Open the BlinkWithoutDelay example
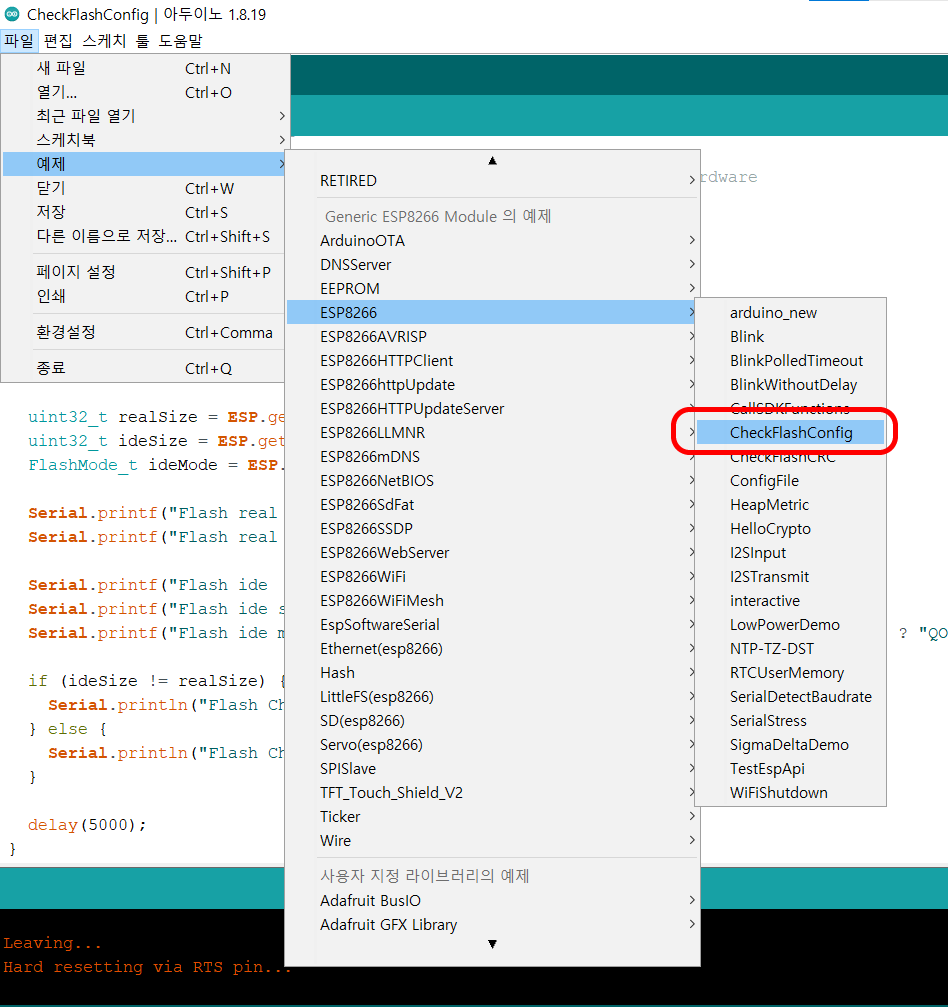This screenshot has width=948, height=1007. point(791,384)
